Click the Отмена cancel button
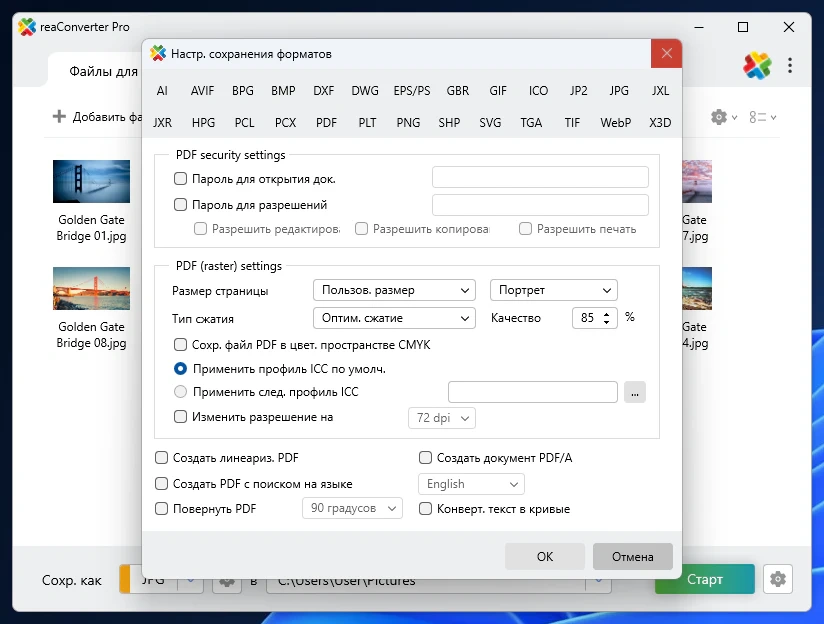 click(x=633, y=556)
